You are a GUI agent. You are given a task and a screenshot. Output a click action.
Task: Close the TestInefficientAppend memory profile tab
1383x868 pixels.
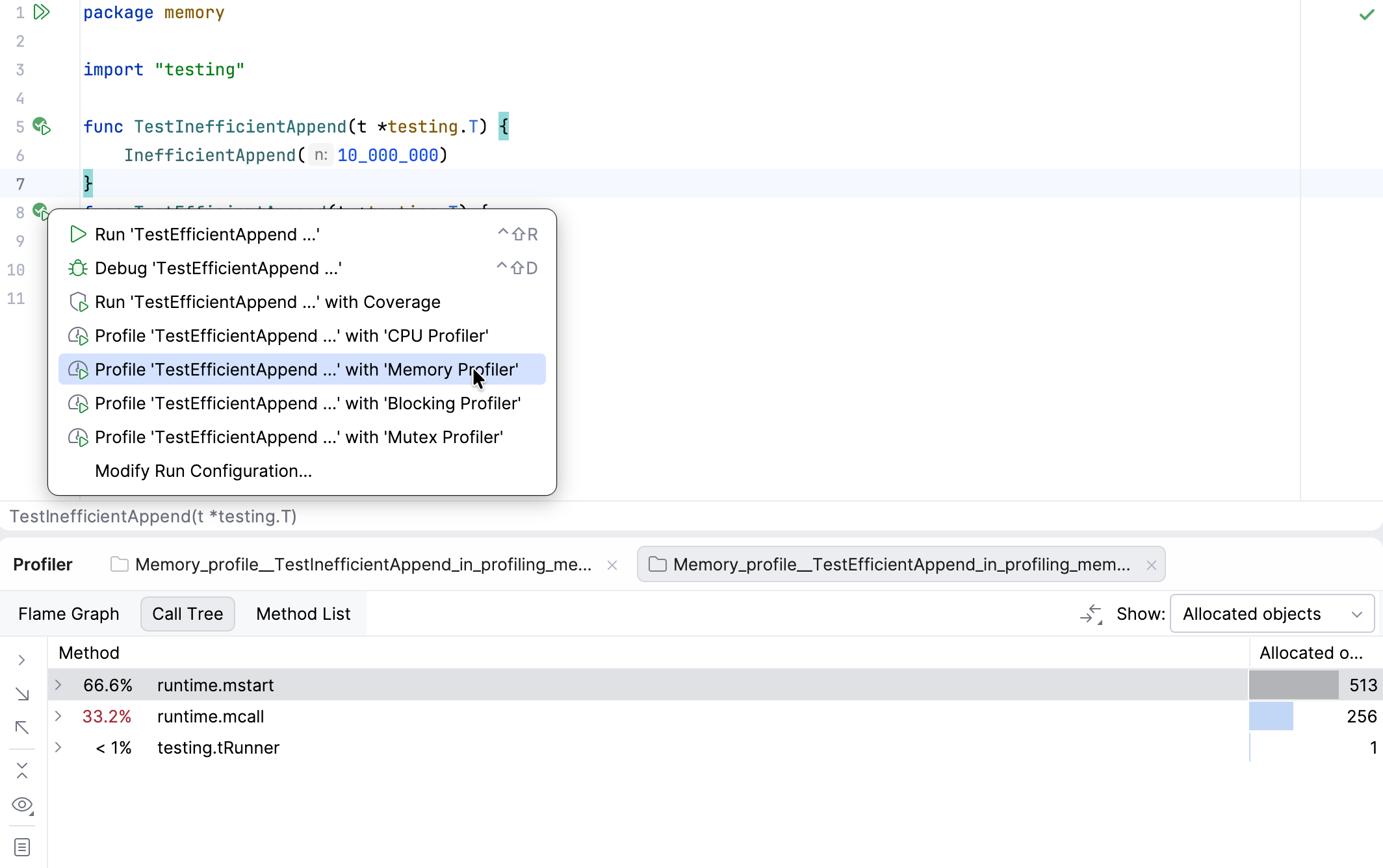612,565
